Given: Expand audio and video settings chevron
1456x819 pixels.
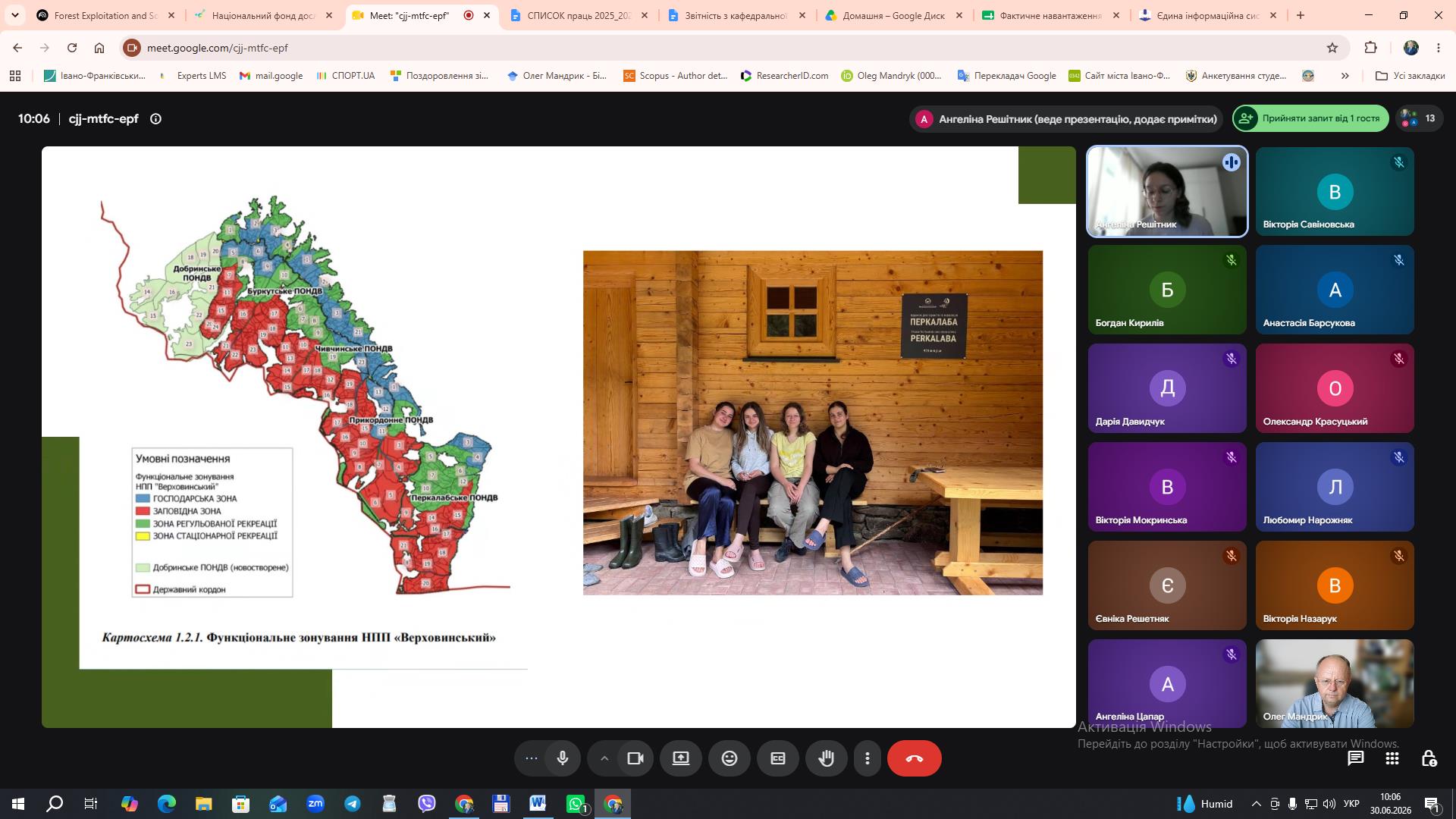Looking at the screenshot, I should 604,758.
